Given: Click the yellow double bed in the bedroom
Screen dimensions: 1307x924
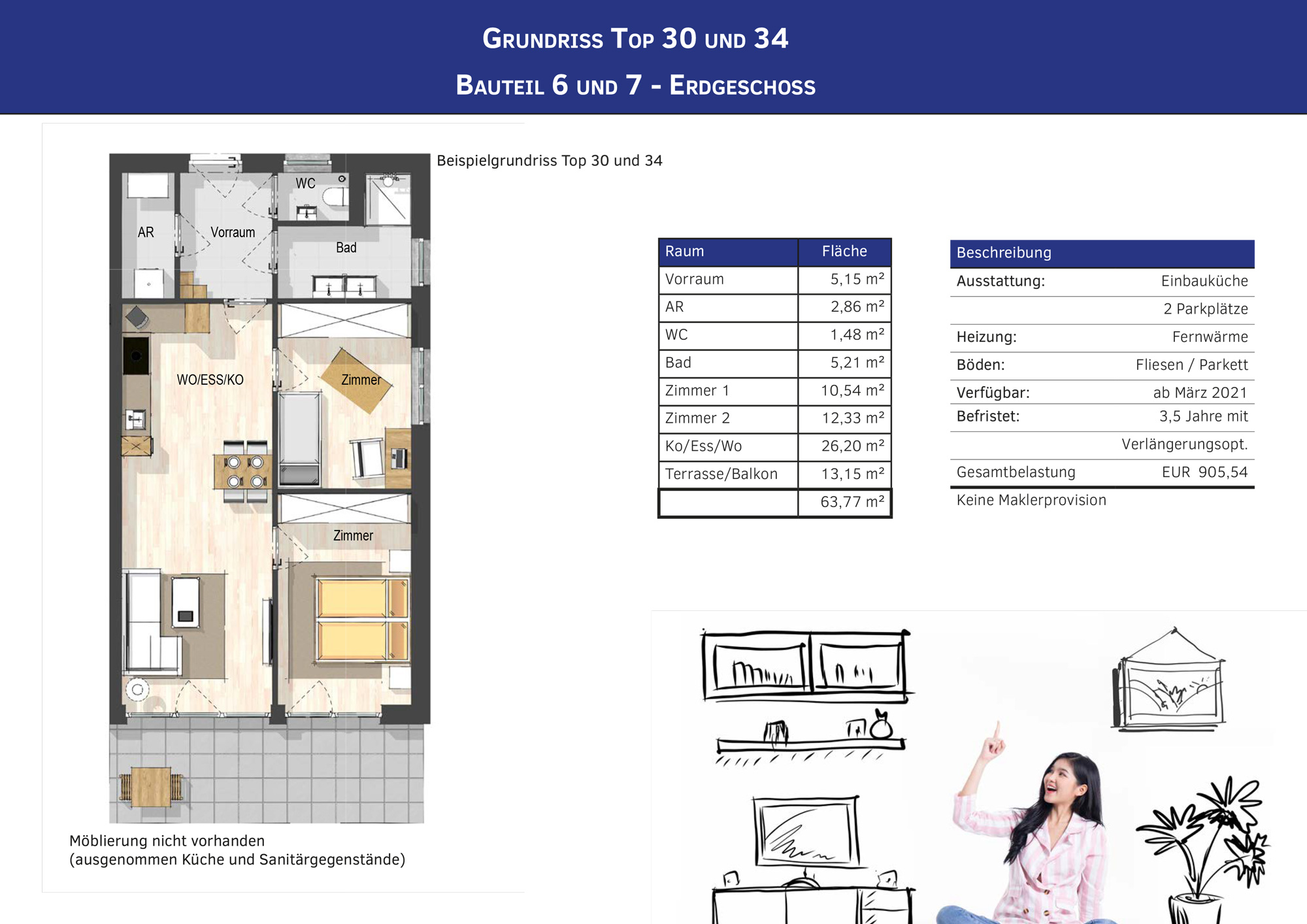Looking at the screenshot, I should click(x=363, y=619).
